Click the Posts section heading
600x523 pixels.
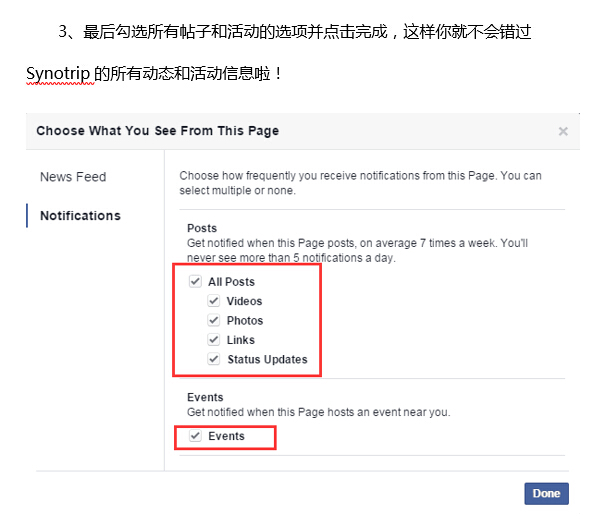coord(202,228)
